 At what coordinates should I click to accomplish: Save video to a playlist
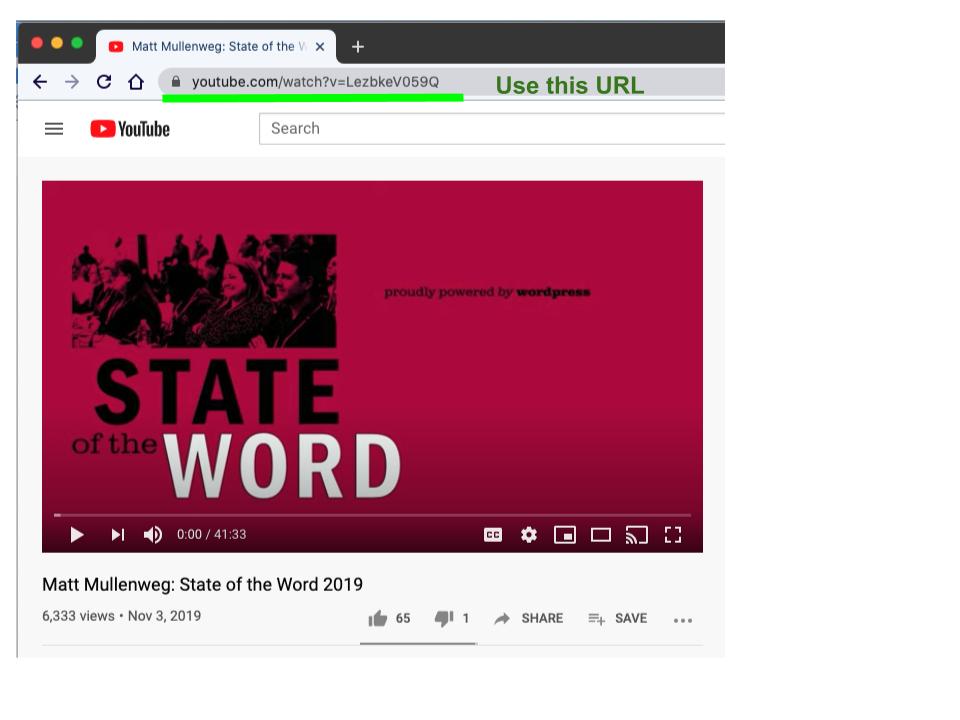[x=617, y=619]
